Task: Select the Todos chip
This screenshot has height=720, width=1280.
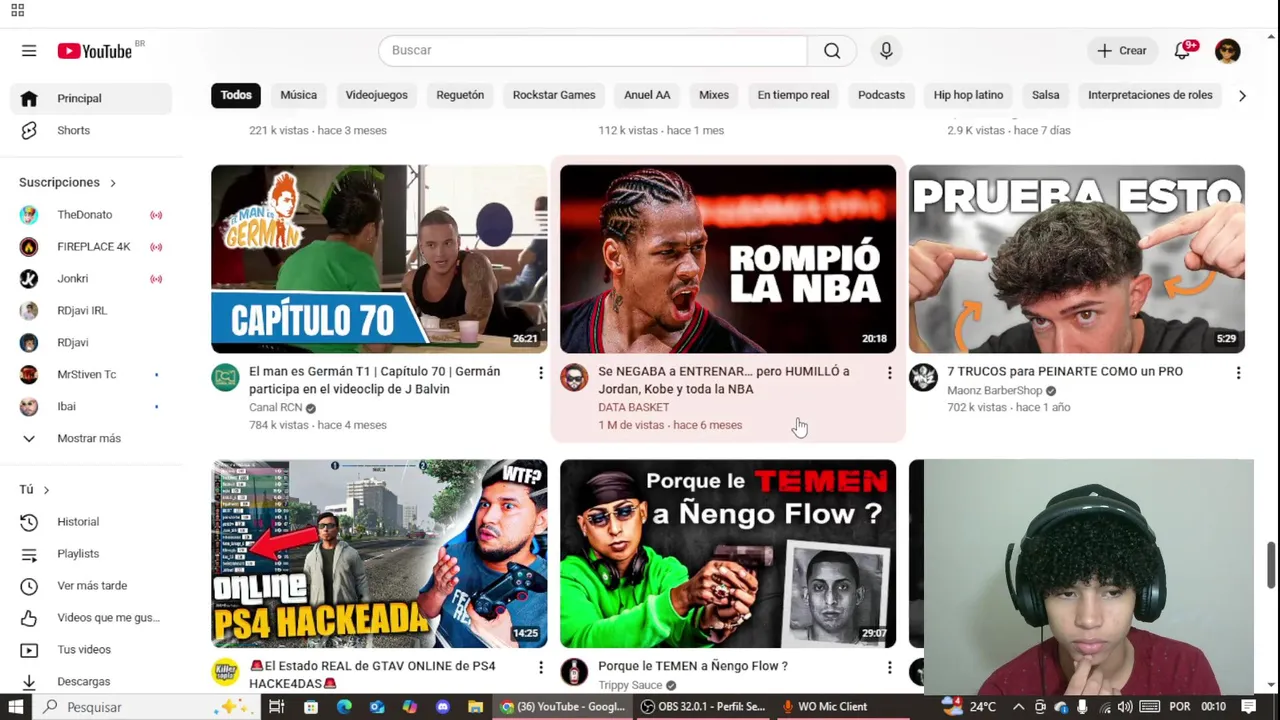Action: (236, 95)
